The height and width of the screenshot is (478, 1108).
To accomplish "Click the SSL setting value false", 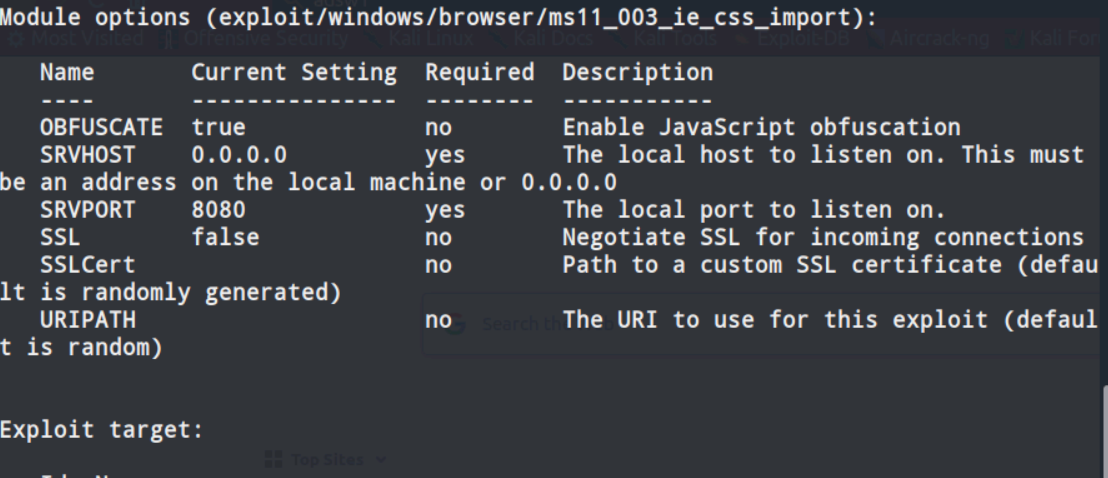I will point(225,238).
